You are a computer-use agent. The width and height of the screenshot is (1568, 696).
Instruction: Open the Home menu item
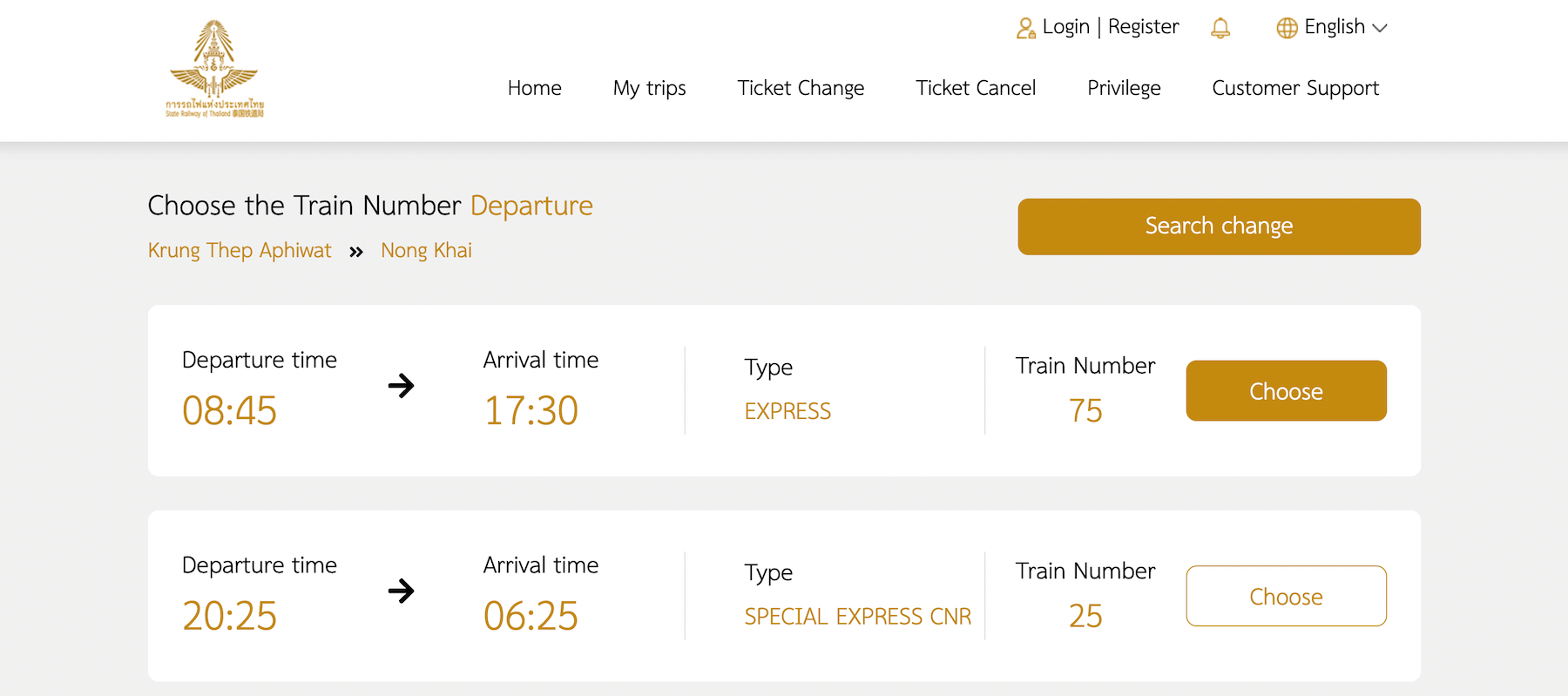click(x=534, y=88)
